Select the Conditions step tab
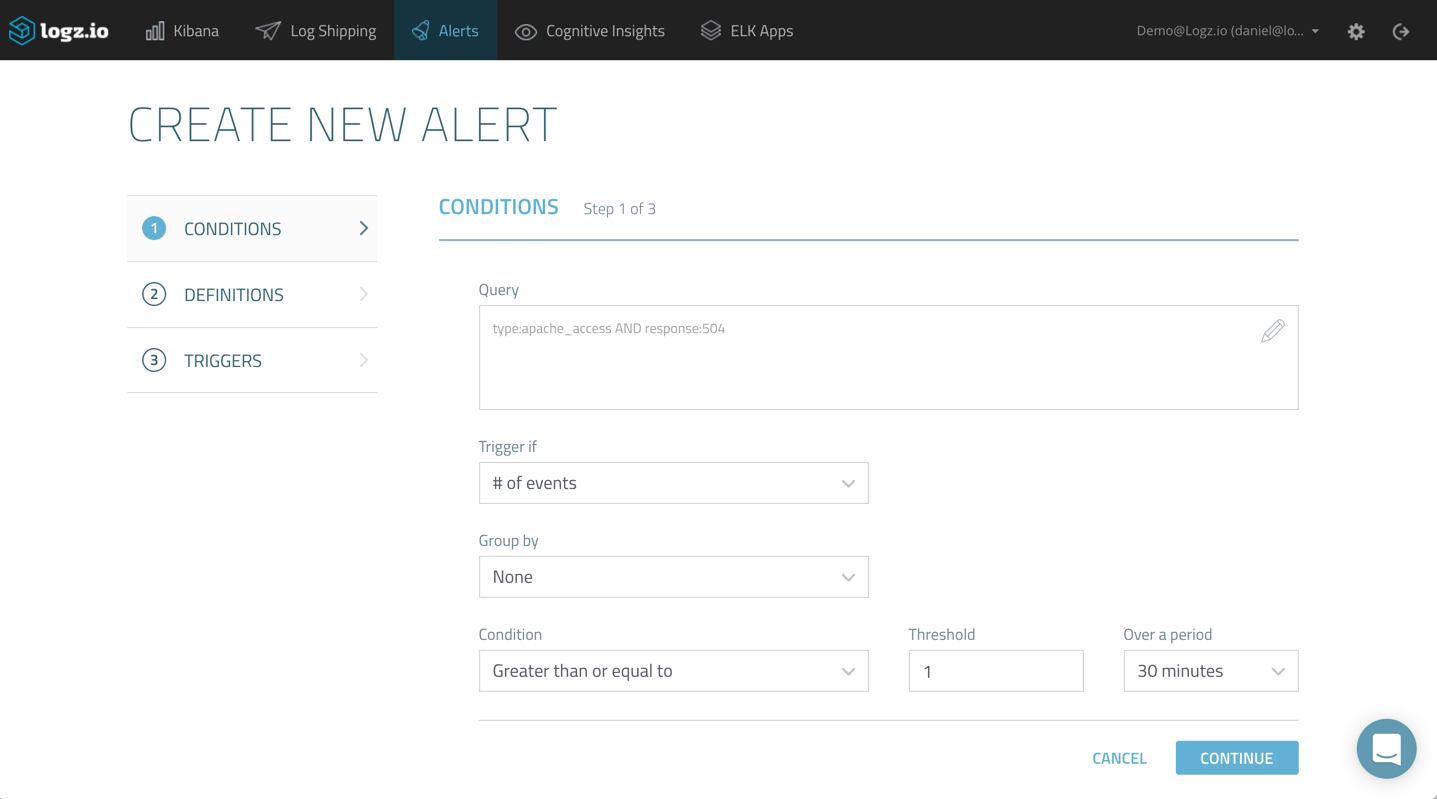Viewport: 1437px width, 799px height. point(252,229)
